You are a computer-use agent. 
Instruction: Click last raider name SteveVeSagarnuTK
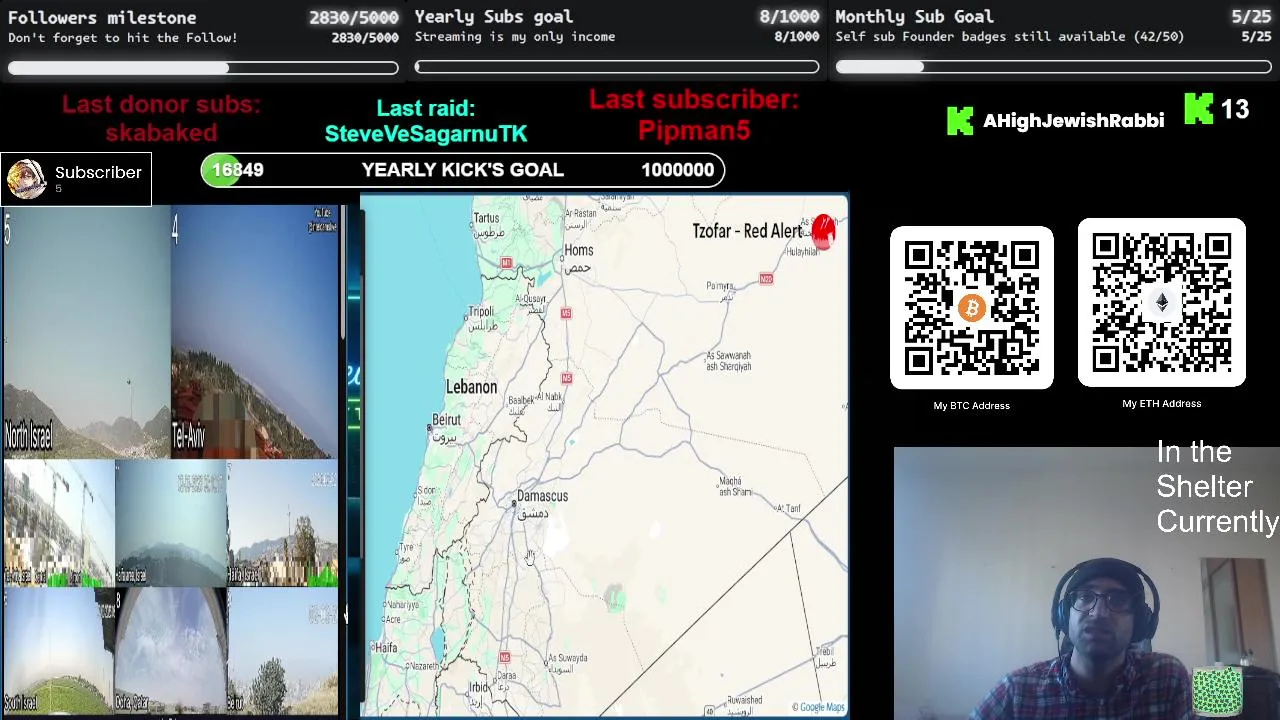click(x=425, y=134)
